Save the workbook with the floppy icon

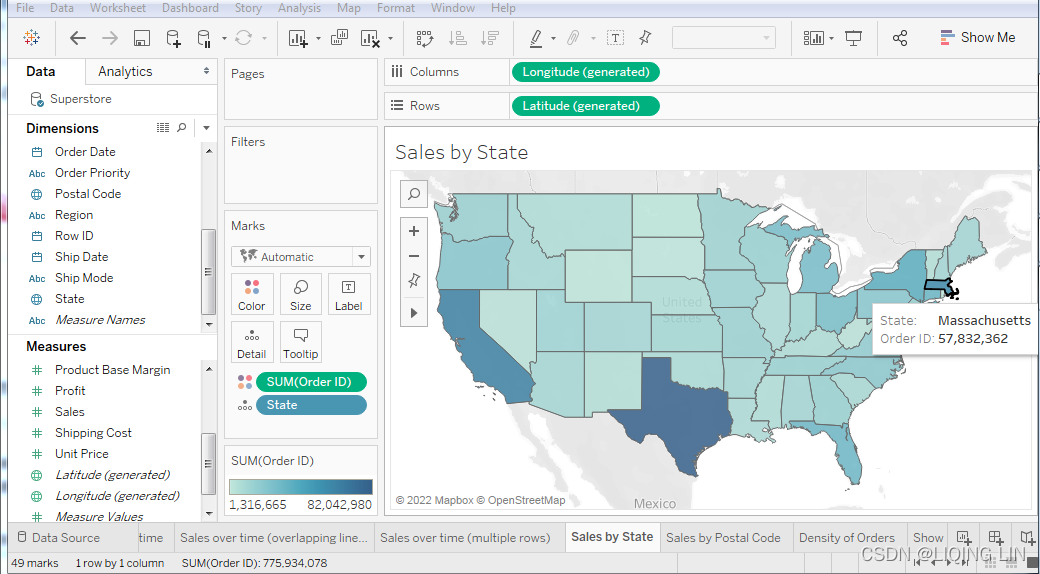[x=141, y=38]
